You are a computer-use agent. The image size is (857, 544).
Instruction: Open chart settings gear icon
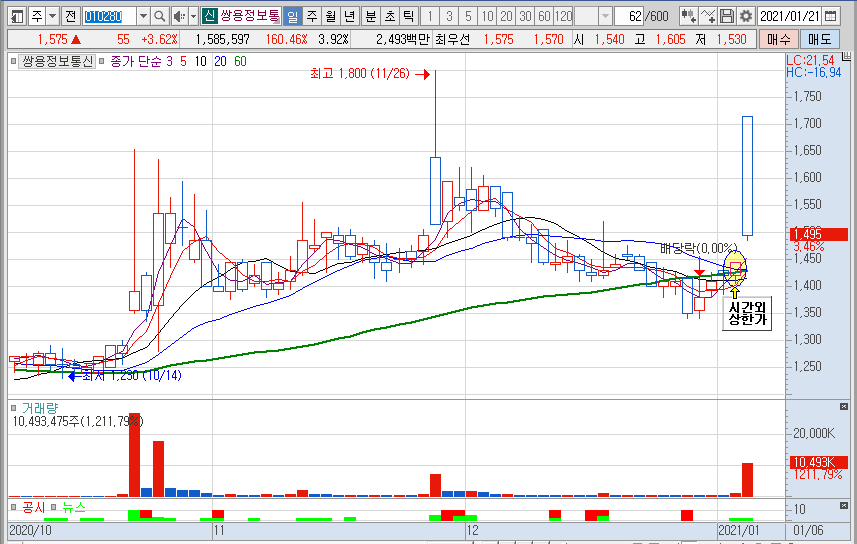coord(745,17)
